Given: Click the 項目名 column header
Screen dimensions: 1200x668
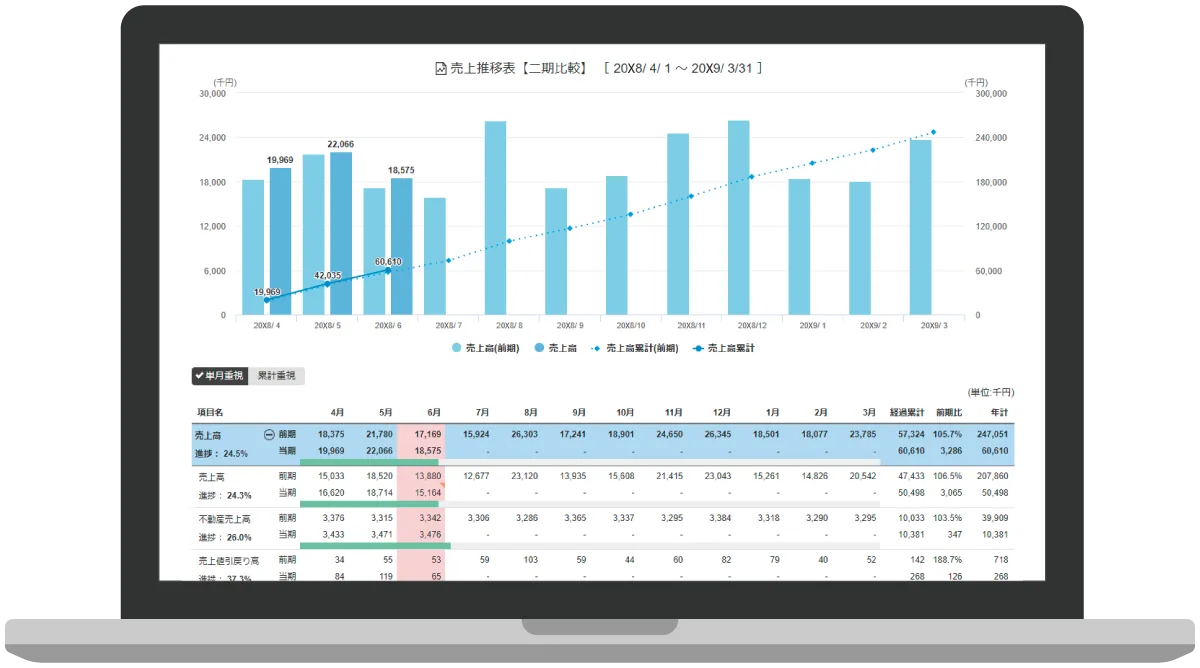Looking at the screenshot, I should pos(210,411).
